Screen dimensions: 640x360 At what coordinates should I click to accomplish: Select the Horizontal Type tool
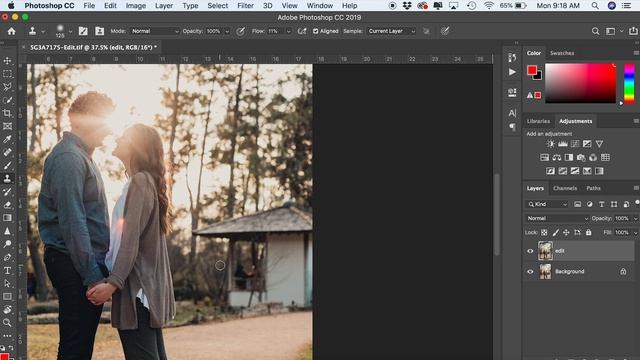click(x=7, y=270)
